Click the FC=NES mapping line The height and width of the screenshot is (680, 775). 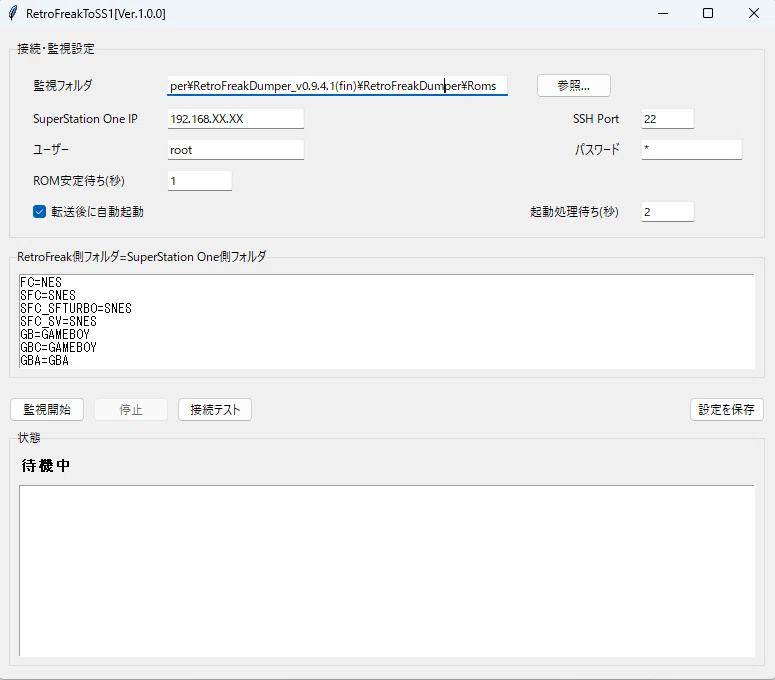[41, 282]
